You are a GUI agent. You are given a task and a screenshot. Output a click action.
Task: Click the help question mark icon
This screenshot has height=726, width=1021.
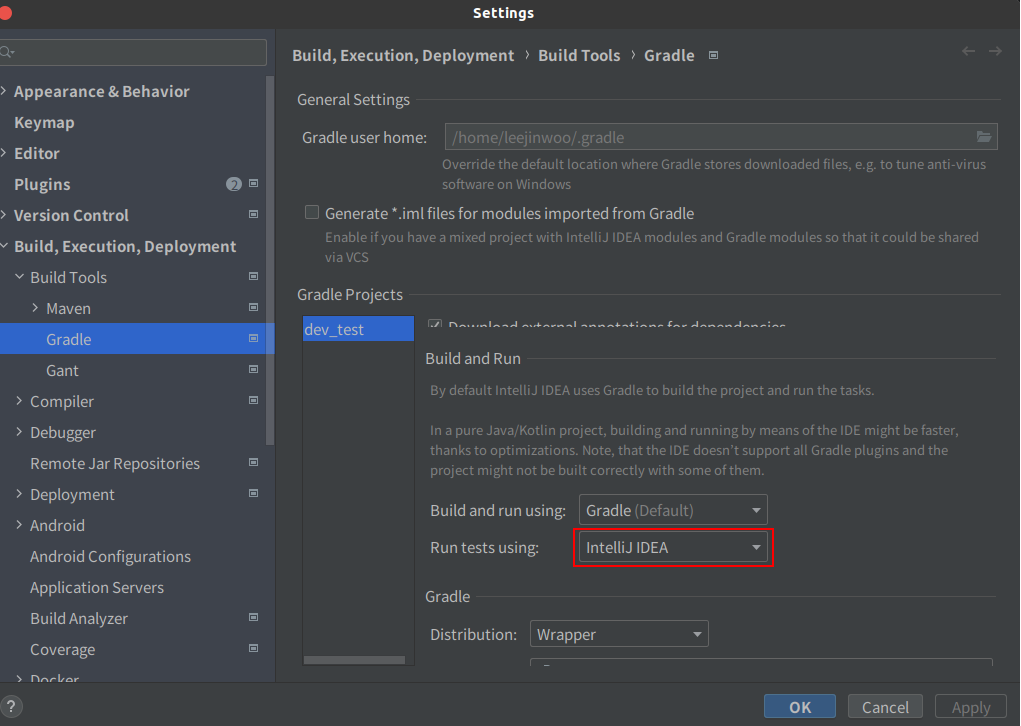tap(11, 706)
